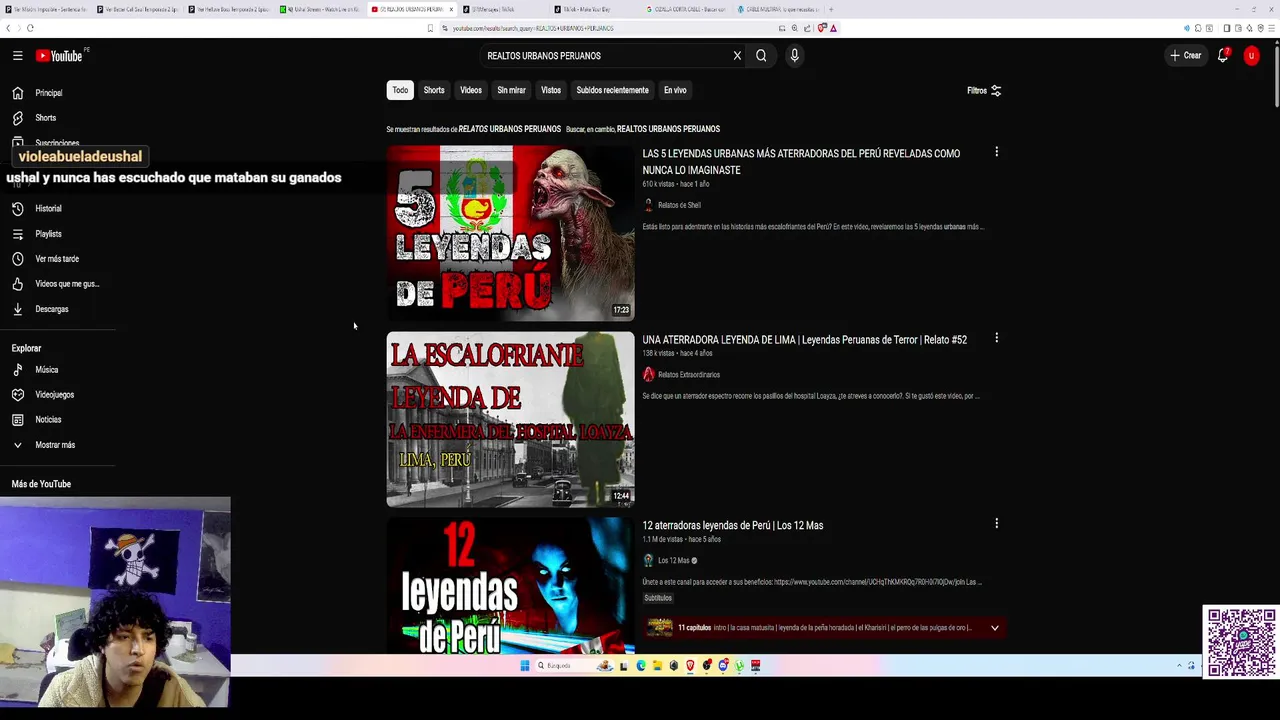Open the Hospital Loayza legend thumbnail
Viewport: 1280px width, 720px height.
(x=510, y=419)
